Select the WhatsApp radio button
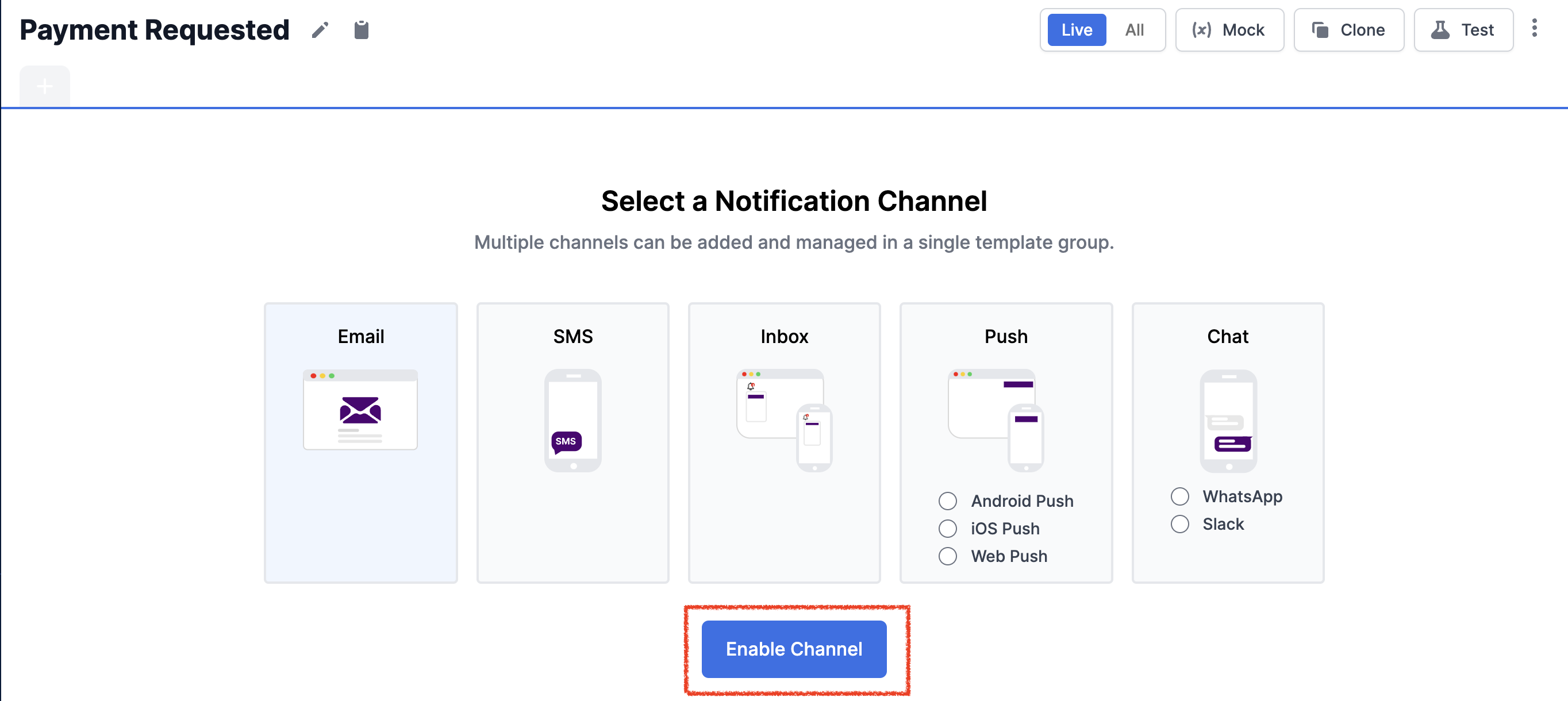This screenshot has width=1568, height=701. coord(1179,496)
